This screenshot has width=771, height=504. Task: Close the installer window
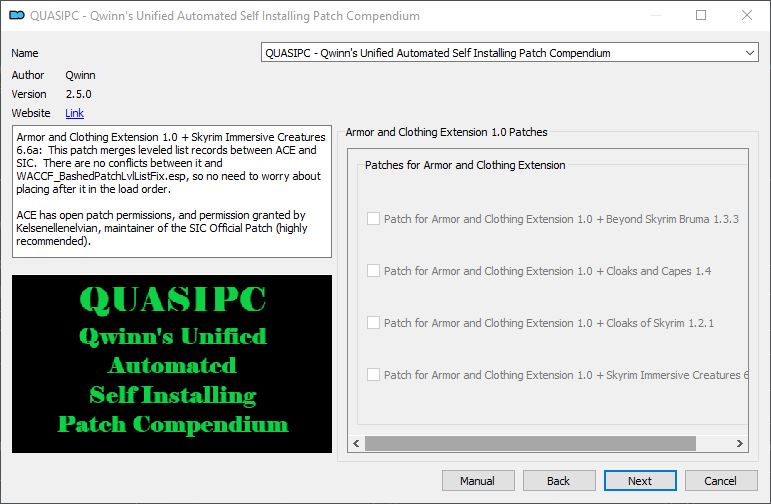tap(747, 15)
